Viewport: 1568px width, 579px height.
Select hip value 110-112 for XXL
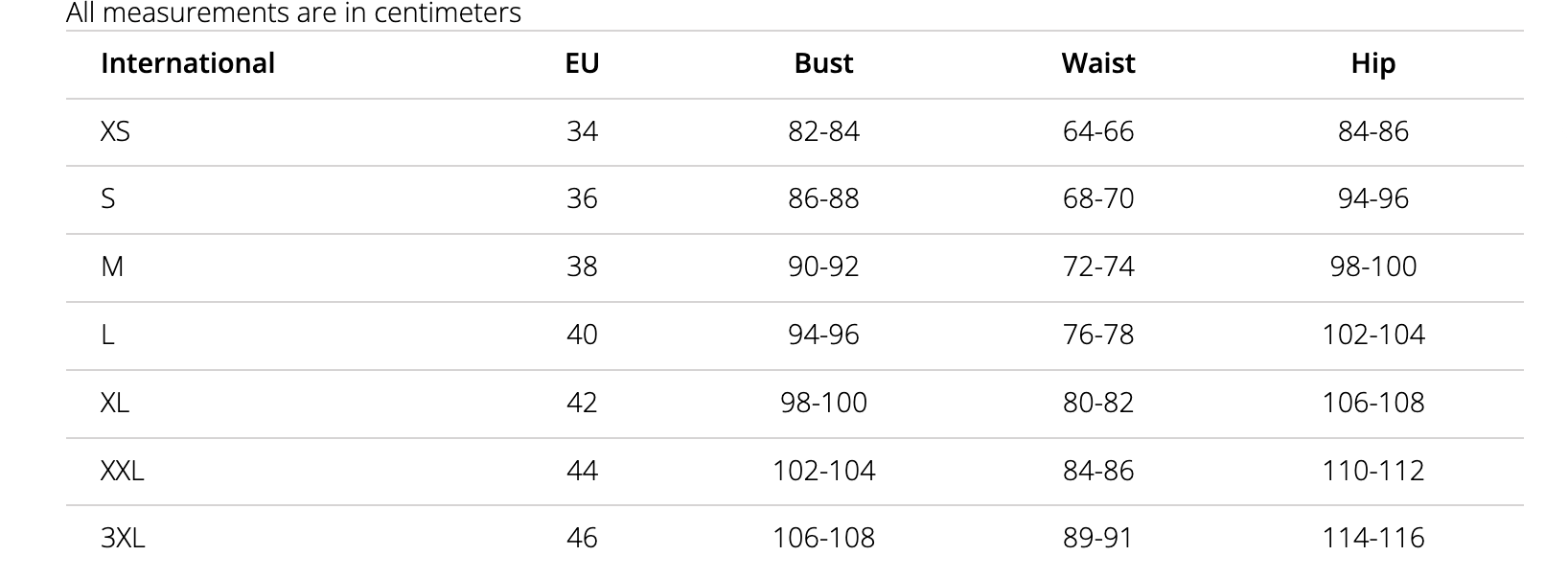[1372, 471]
